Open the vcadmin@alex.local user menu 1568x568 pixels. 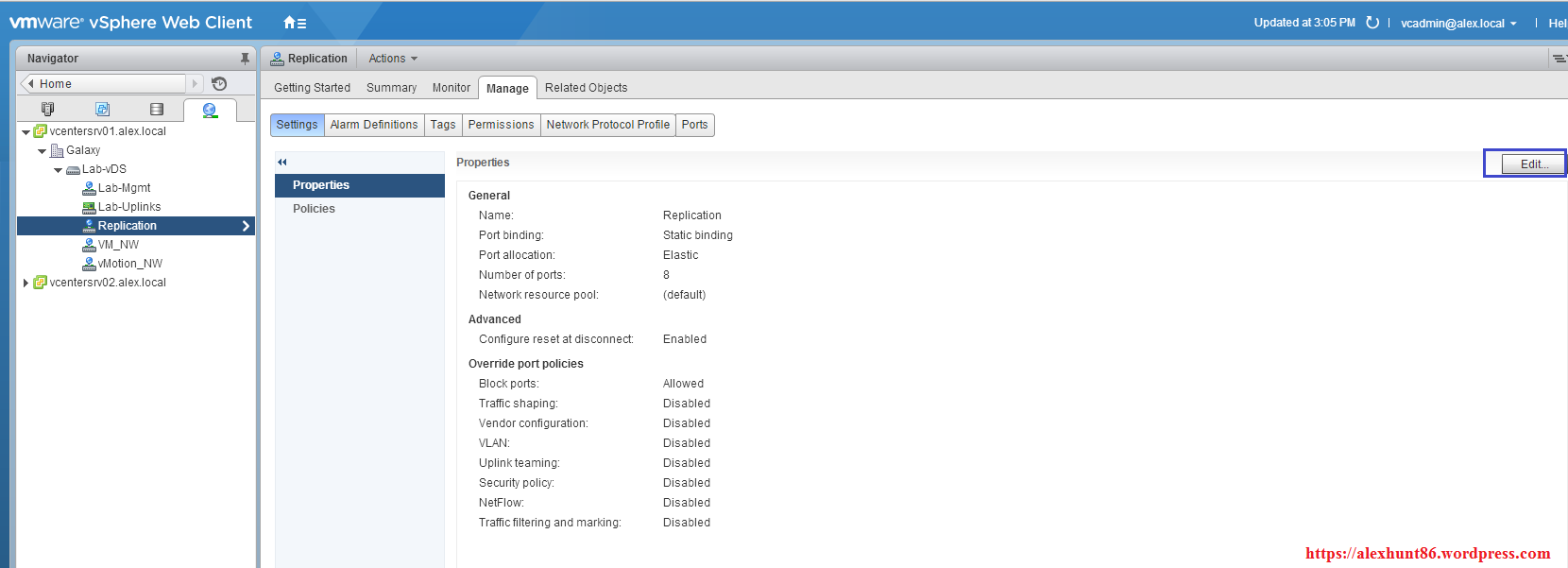(1457, 24)
